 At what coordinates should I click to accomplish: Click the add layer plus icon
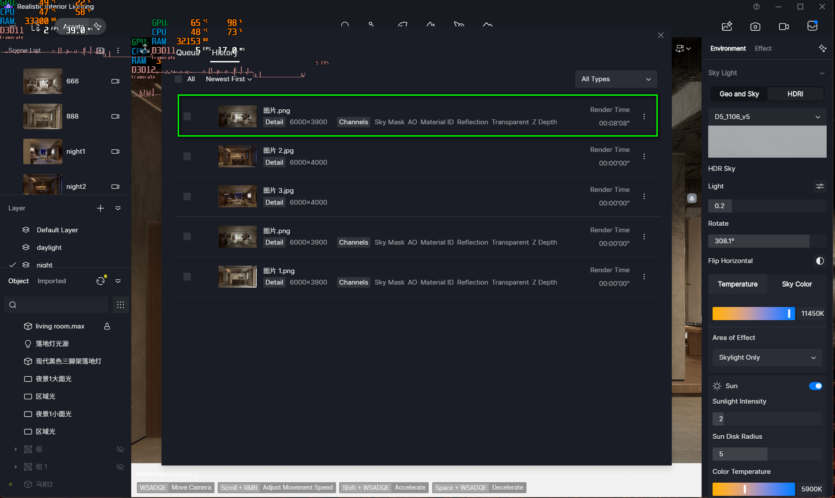coord(100,208)
